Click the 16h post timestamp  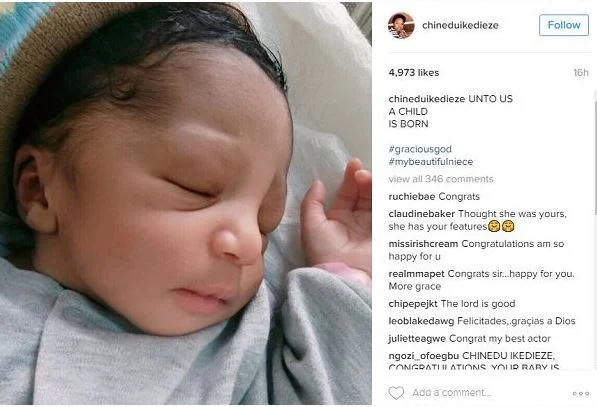pyautogui.click(x=581, y=72)
